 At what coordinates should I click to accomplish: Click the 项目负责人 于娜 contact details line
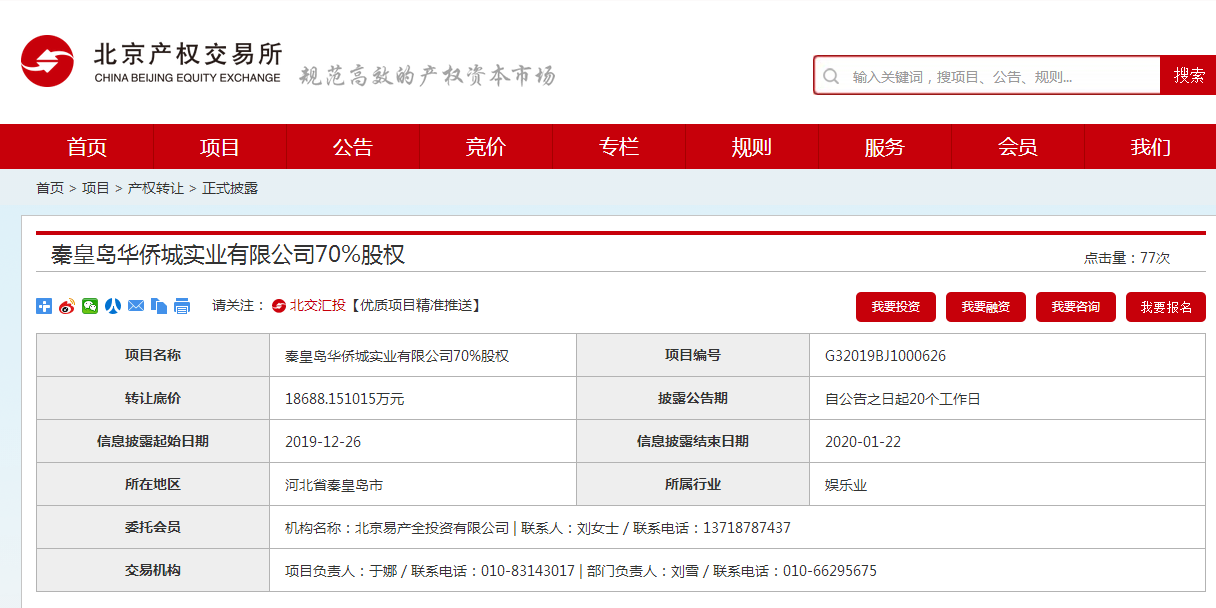point(581,571)
